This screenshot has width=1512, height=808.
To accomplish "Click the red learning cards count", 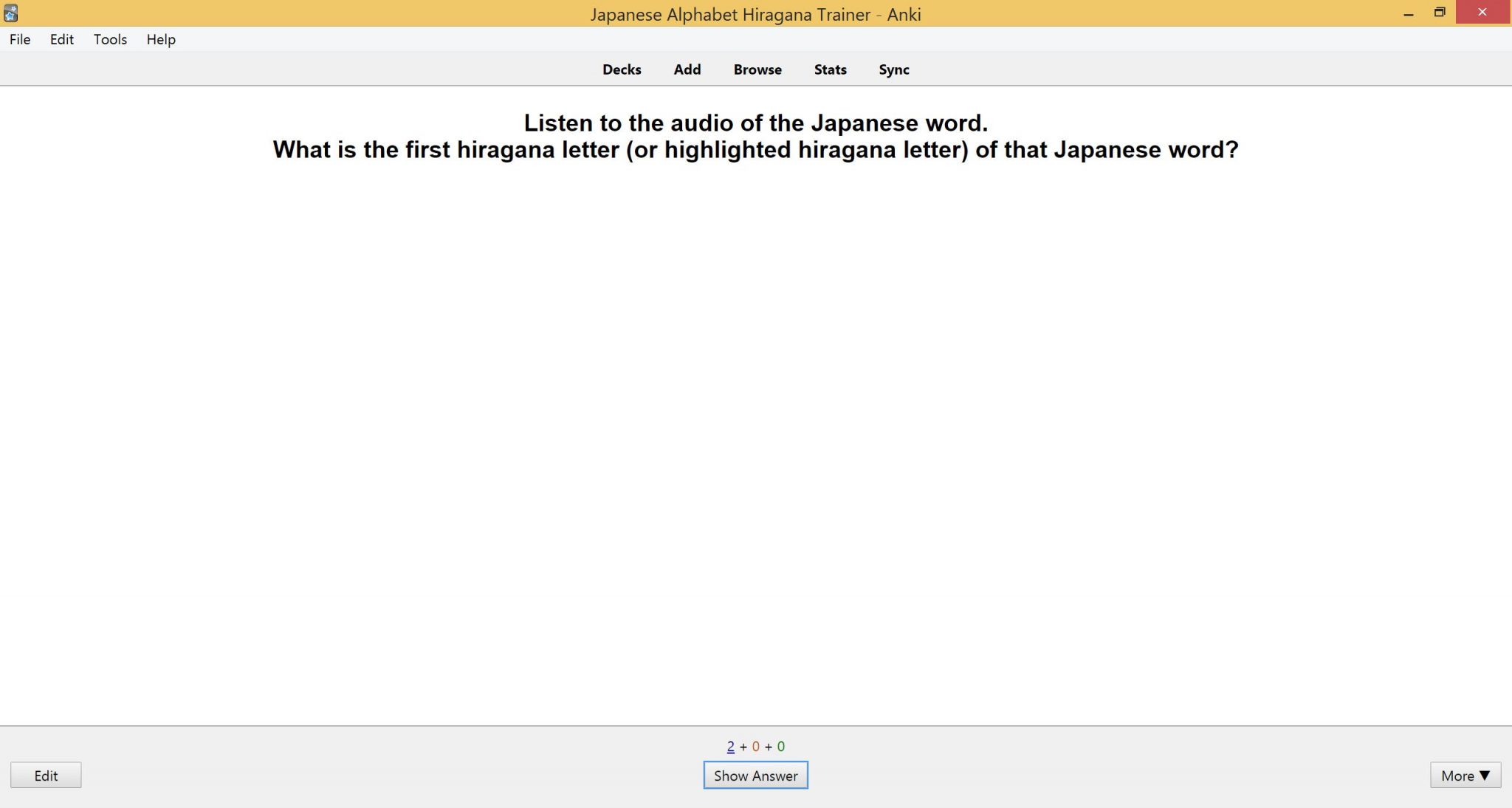I will coord(755,746).
